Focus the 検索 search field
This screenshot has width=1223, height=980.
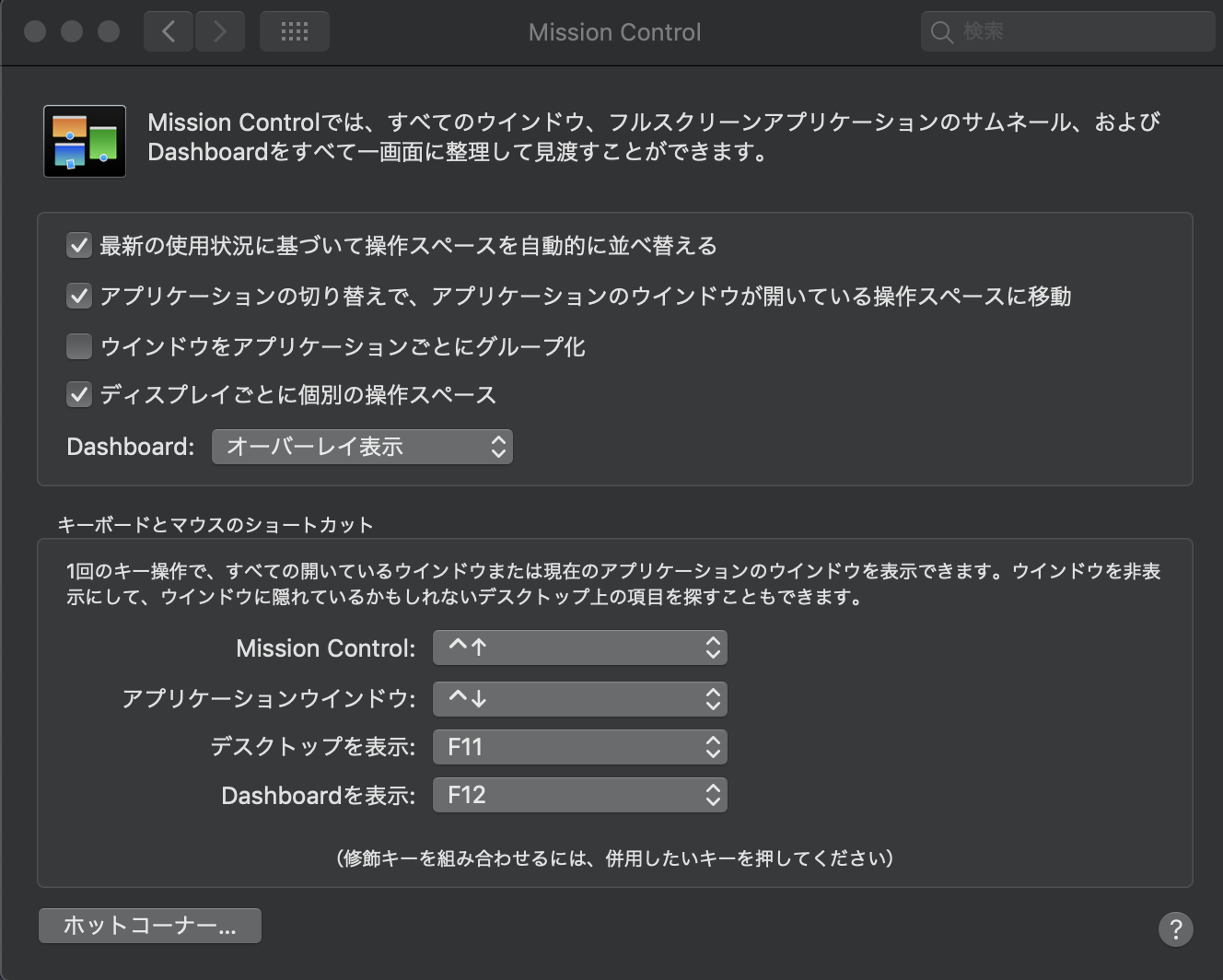point(1068,32)
